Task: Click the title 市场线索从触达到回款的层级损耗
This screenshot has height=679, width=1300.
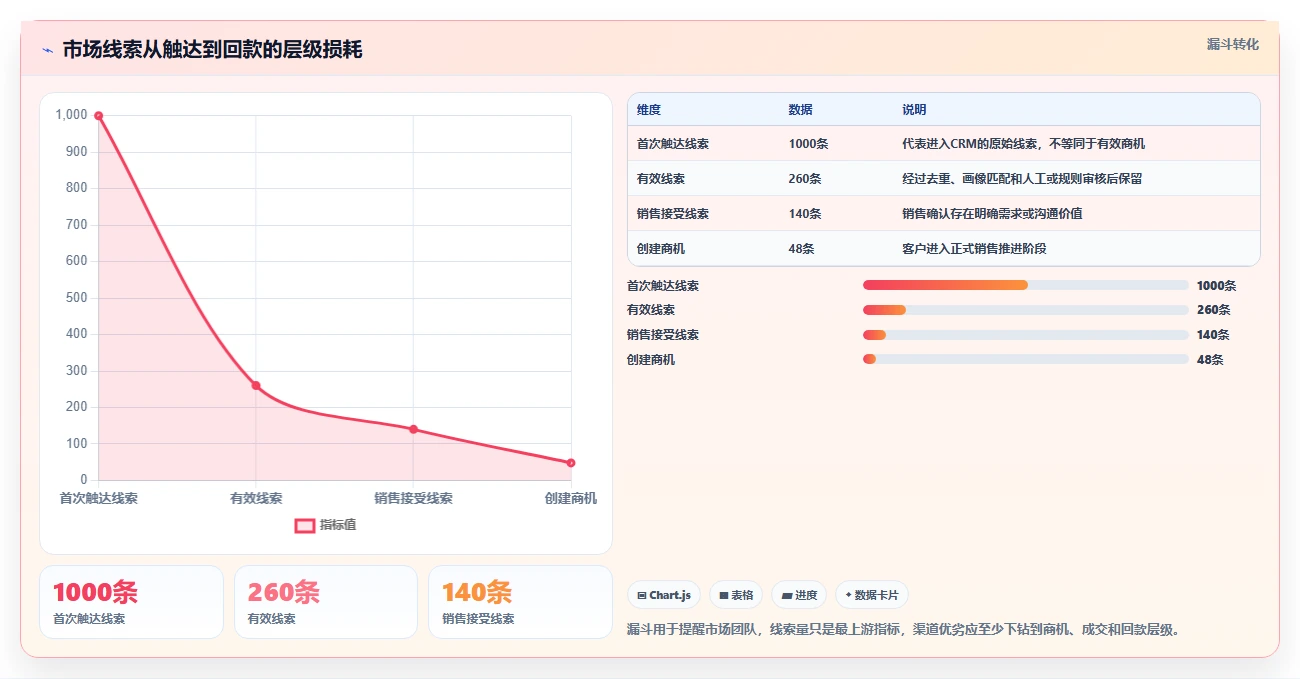Action: [x=212, y=50]
